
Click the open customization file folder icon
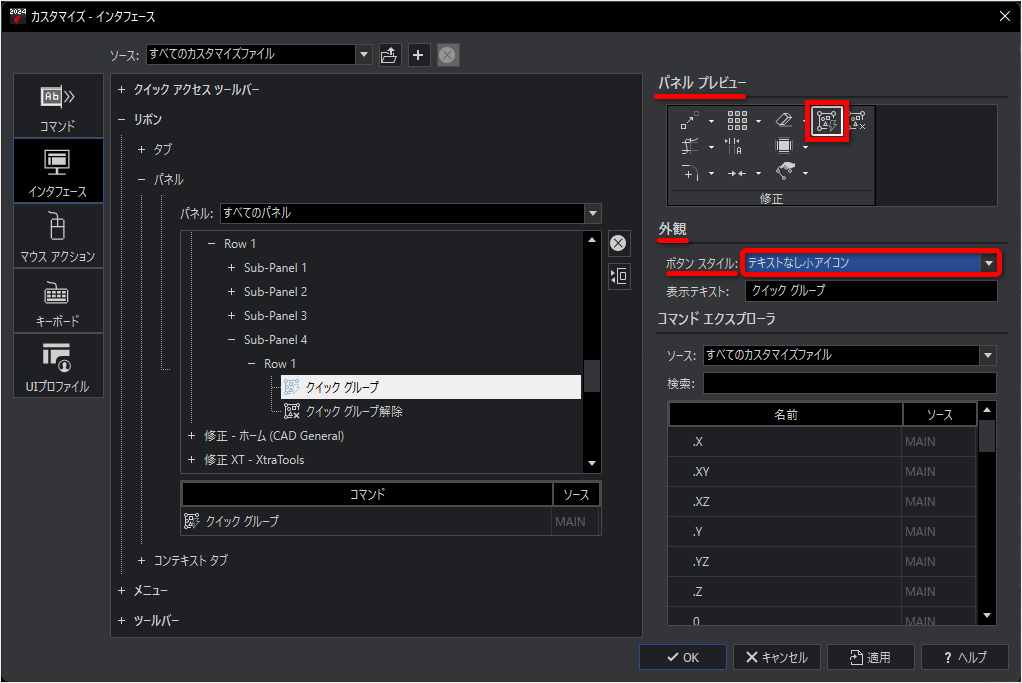390,55
